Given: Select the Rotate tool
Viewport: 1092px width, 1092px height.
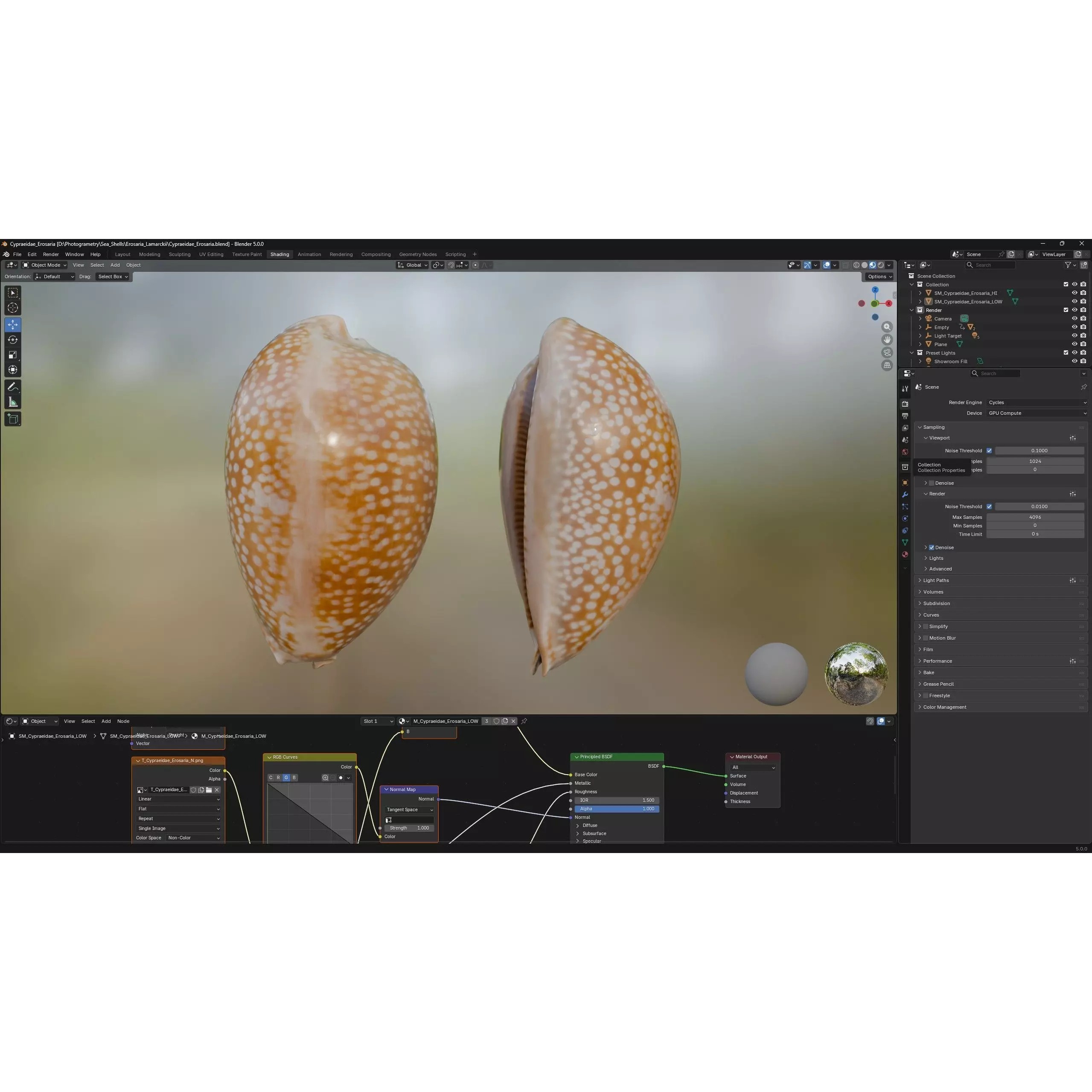Looking at the screenshot, I should (x=12, y=339).
